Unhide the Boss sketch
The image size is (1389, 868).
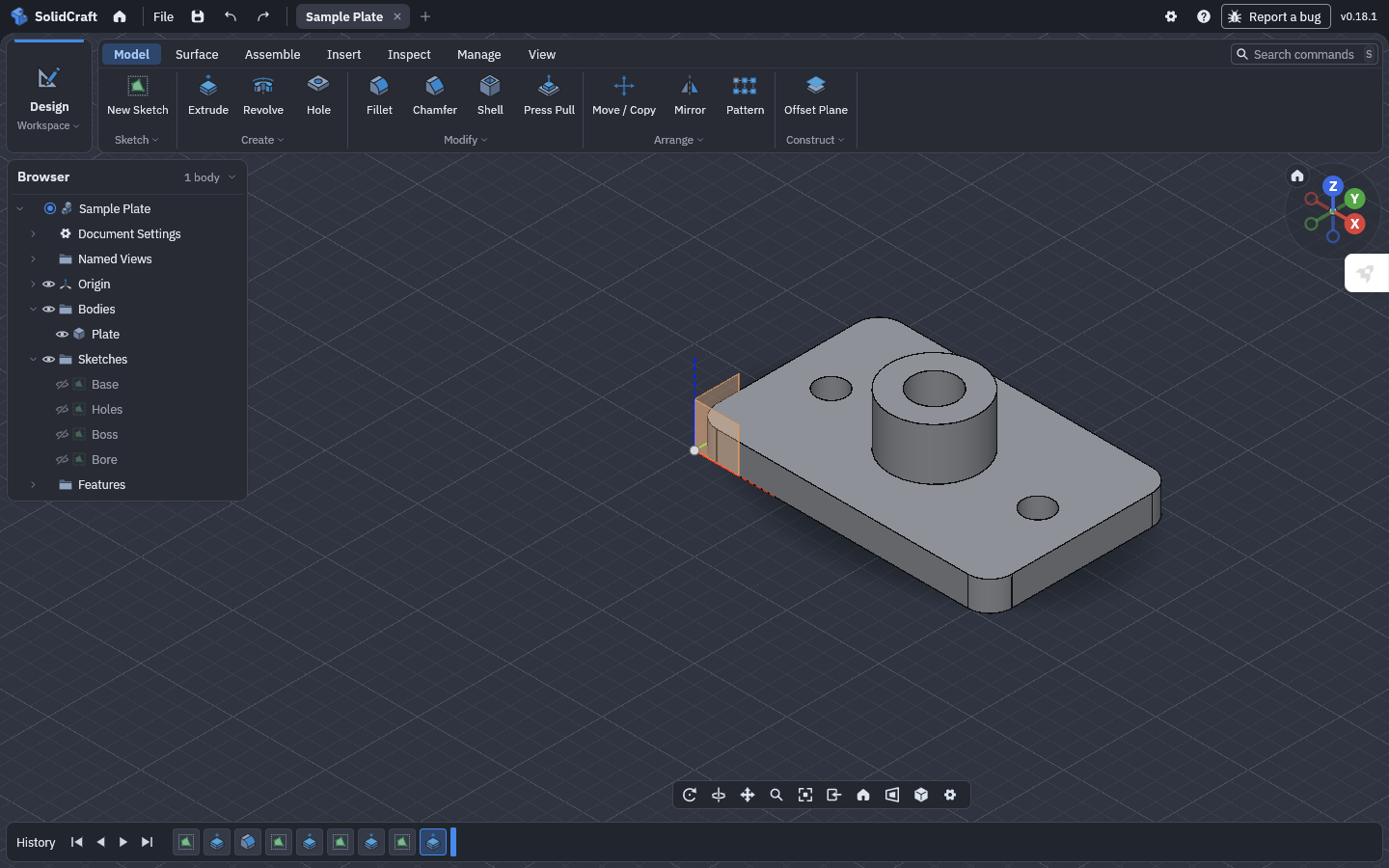pos(62,435)
